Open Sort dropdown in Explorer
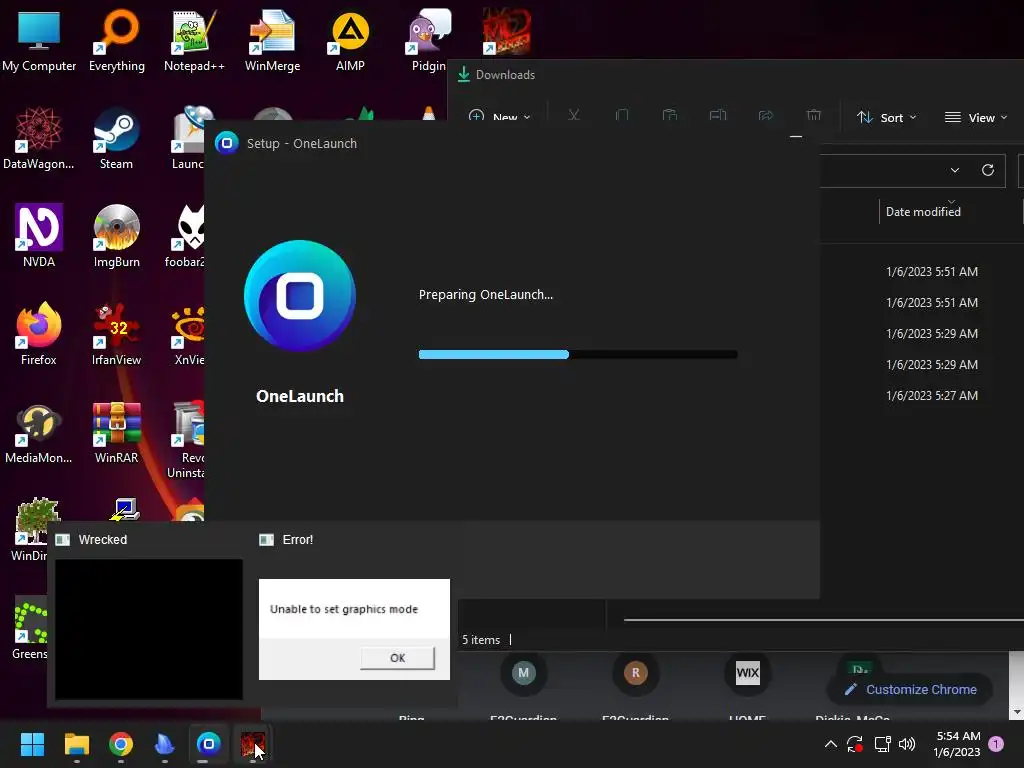Image resolution: width=1024 pixels, height=768 pixels. pos(887,118)
